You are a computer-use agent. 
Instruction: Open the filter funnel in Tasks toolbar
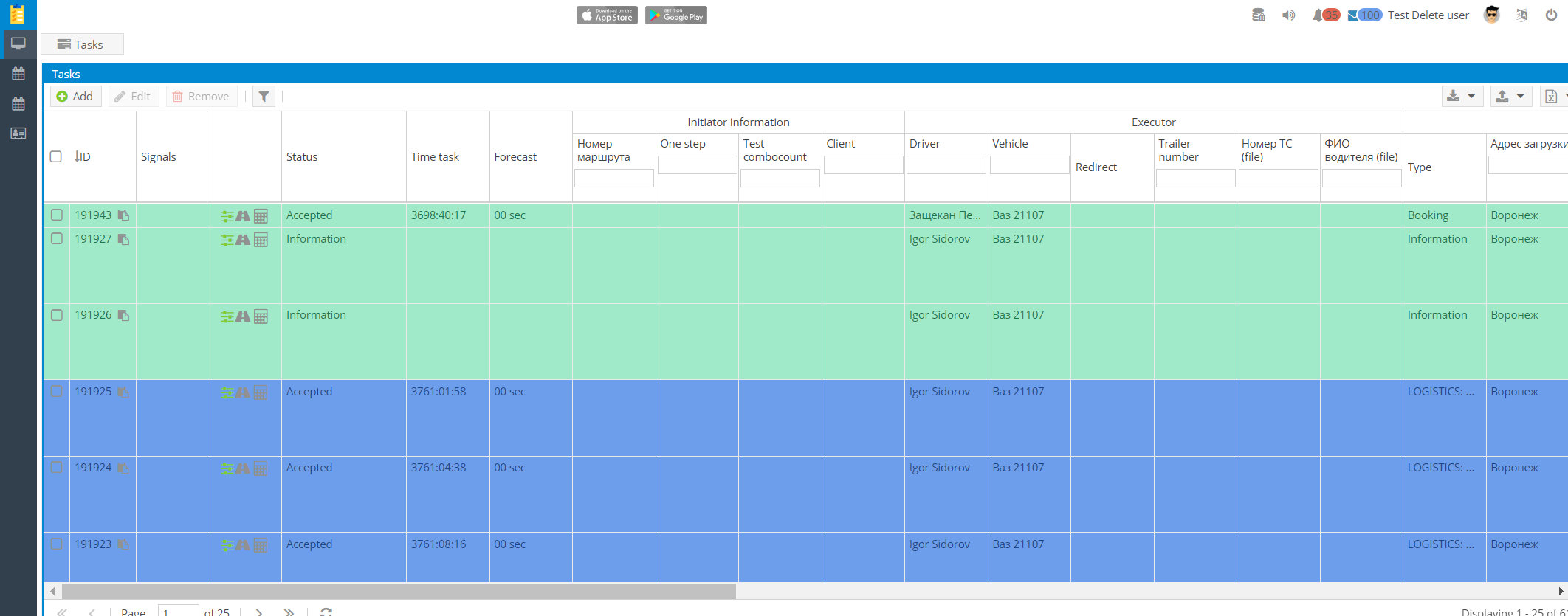click(264, 97)
